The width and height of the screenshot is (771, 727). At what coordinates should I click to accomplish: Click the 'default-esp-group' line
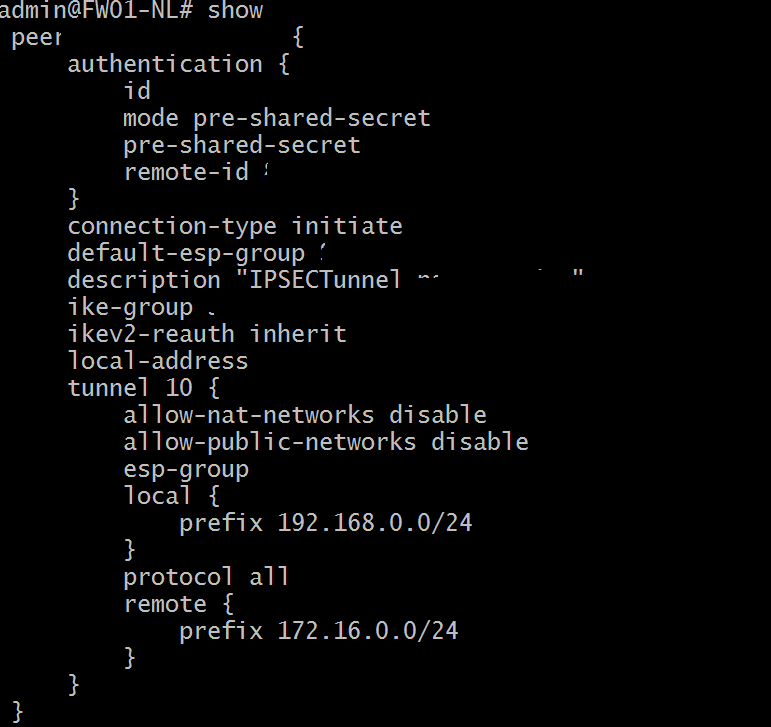click(196, 254)
